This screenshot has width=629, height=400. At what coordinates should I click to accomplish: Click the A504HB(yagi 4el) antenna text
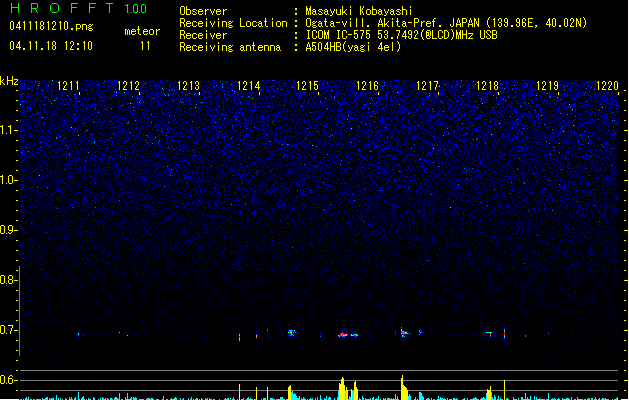pos(353,47)
